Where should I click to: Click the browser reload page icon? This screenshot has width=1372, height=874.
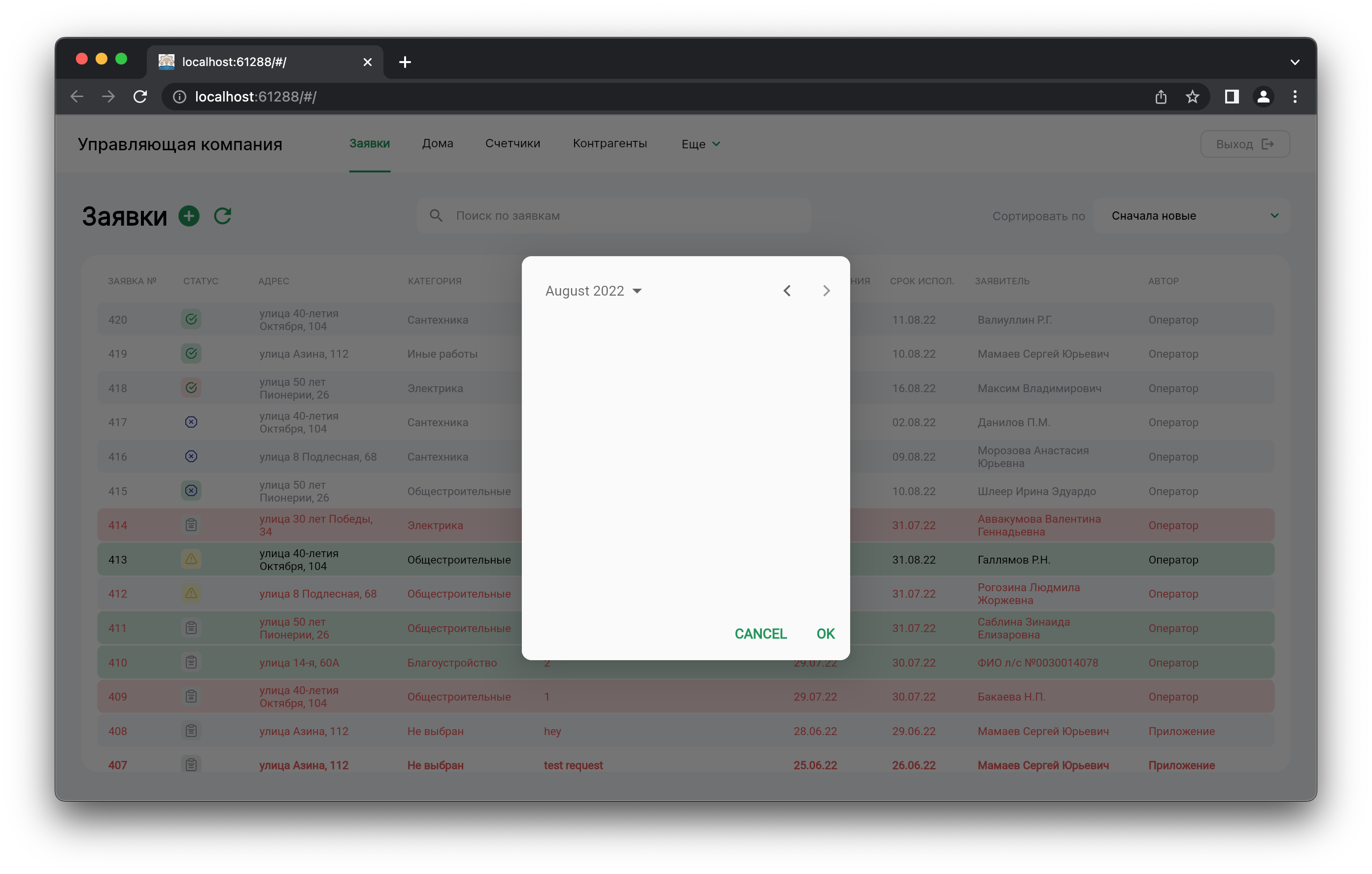140,97
